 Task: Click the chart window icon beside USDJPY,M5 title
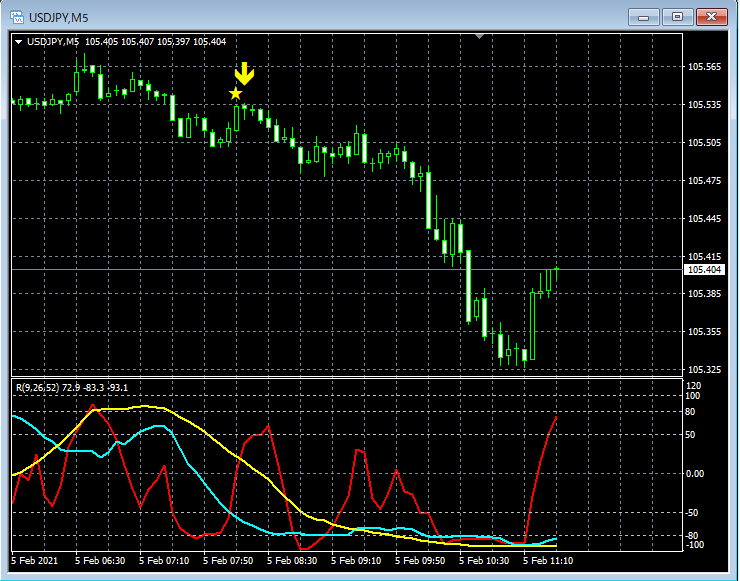pos(17,18)
